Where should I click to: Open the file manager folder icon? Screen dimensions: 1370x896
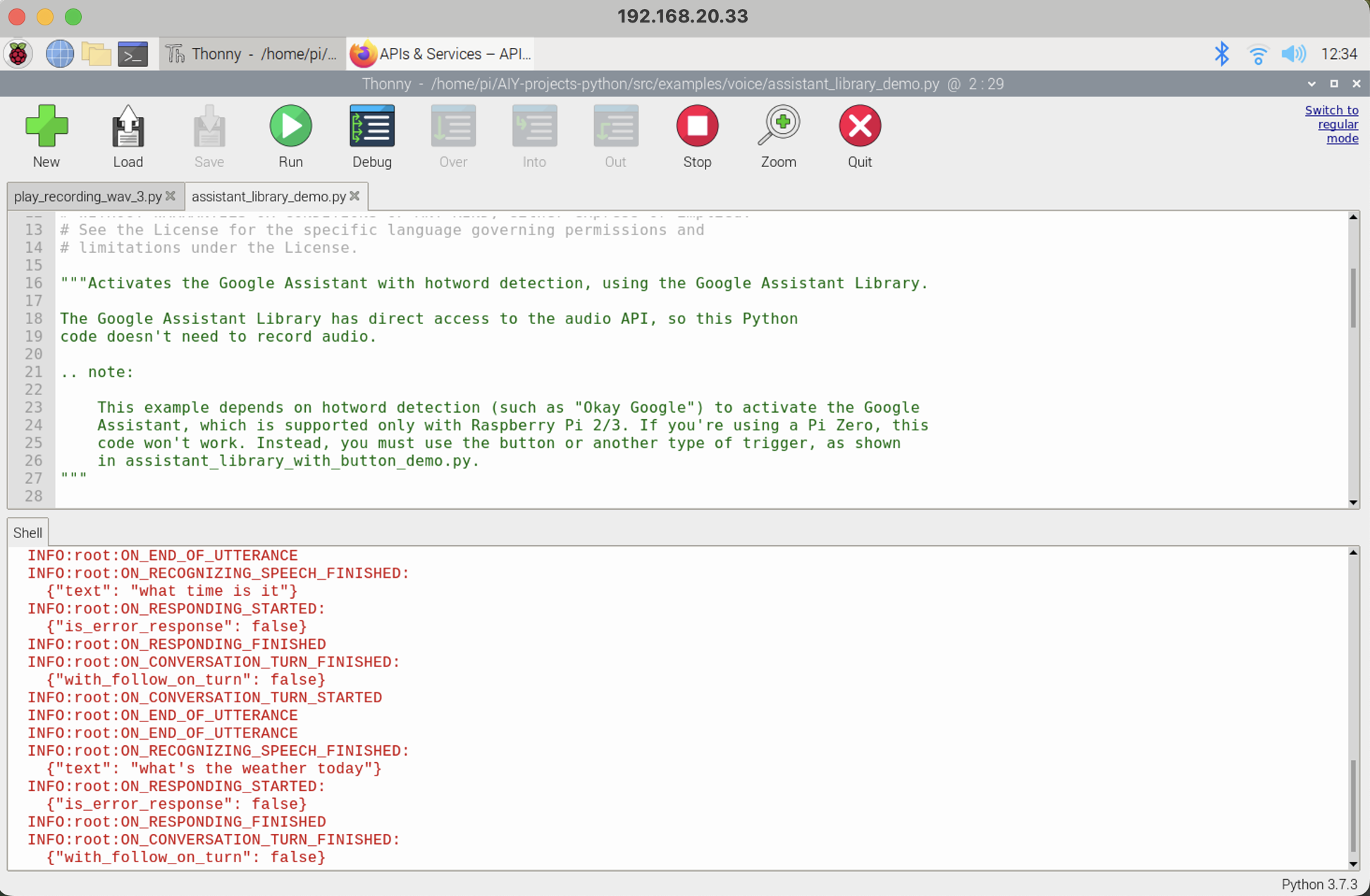96,54
